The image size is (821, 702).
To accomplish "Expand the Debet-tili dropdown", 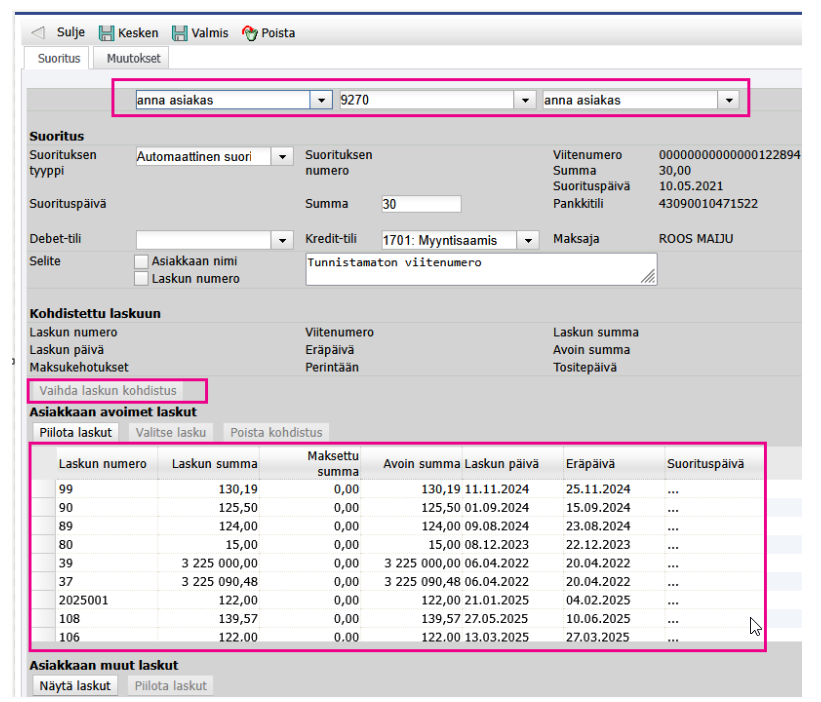I will point(282,240).
